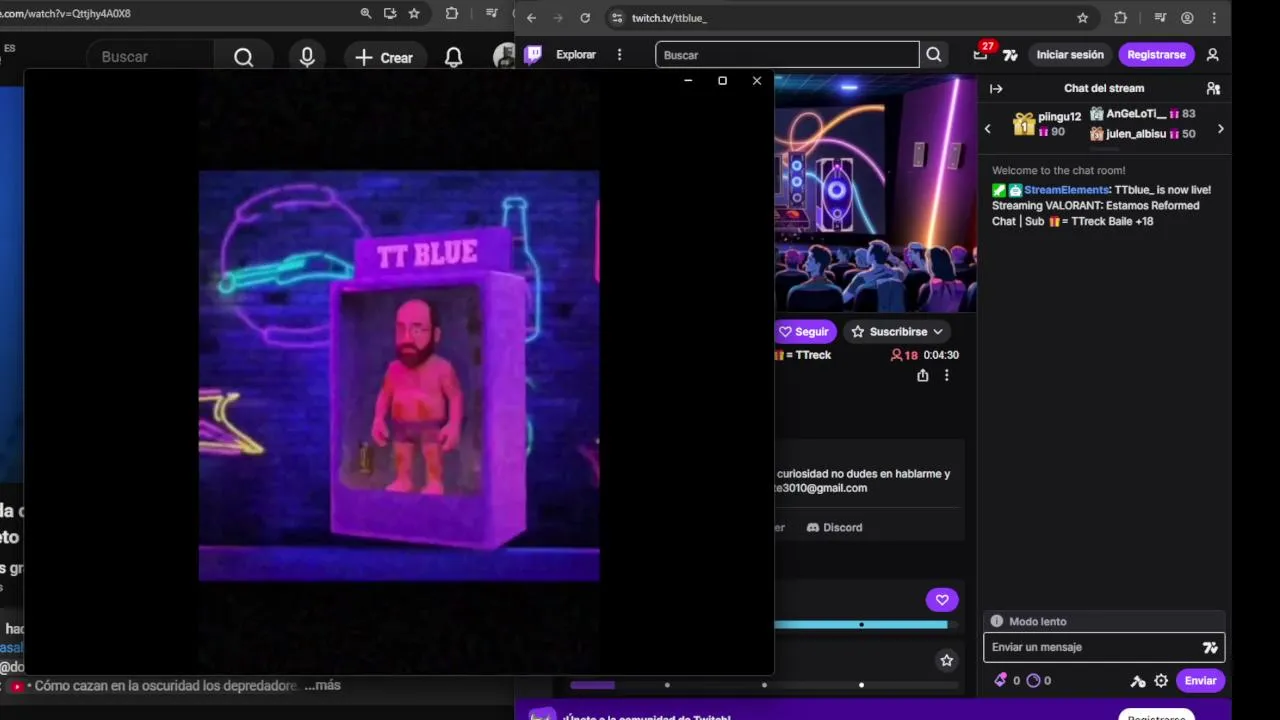The image size is (1280, 720).
Task: Click the Seguir follow button
Action: coord(803,332)
